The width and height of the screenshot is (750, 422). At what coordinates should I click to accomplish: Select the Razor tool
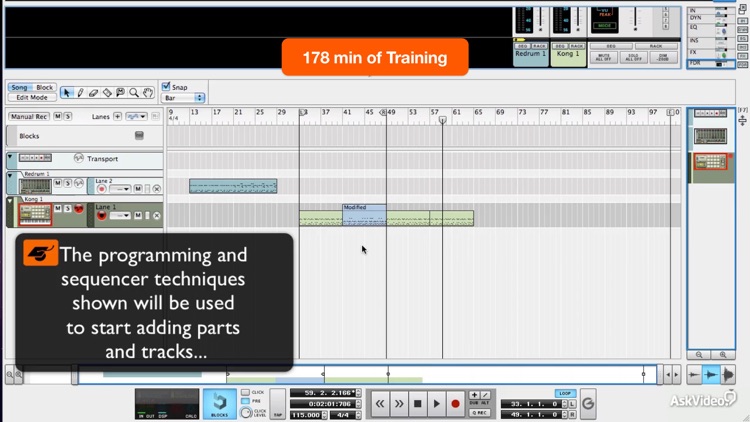pyautogui.click(x=107, y=92)
